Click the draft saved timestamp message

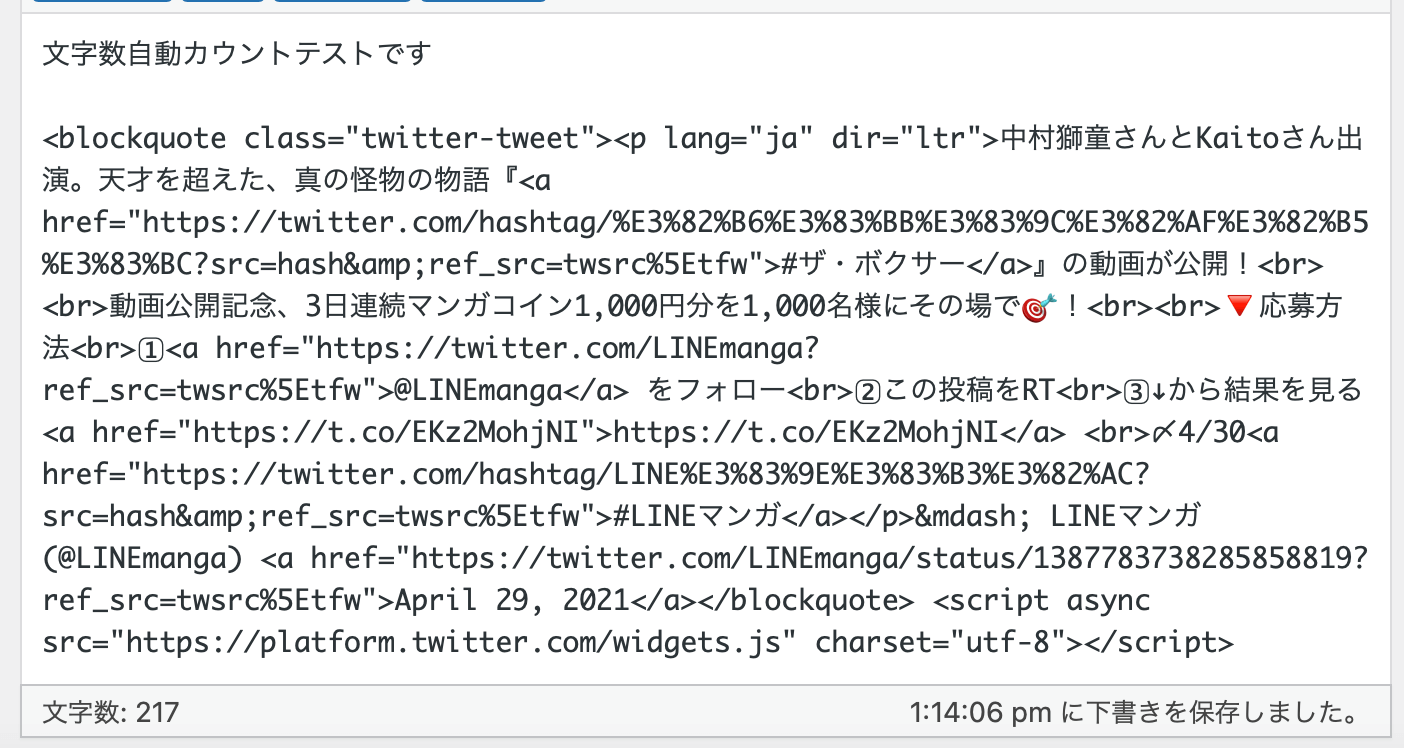click(1132, 713)
